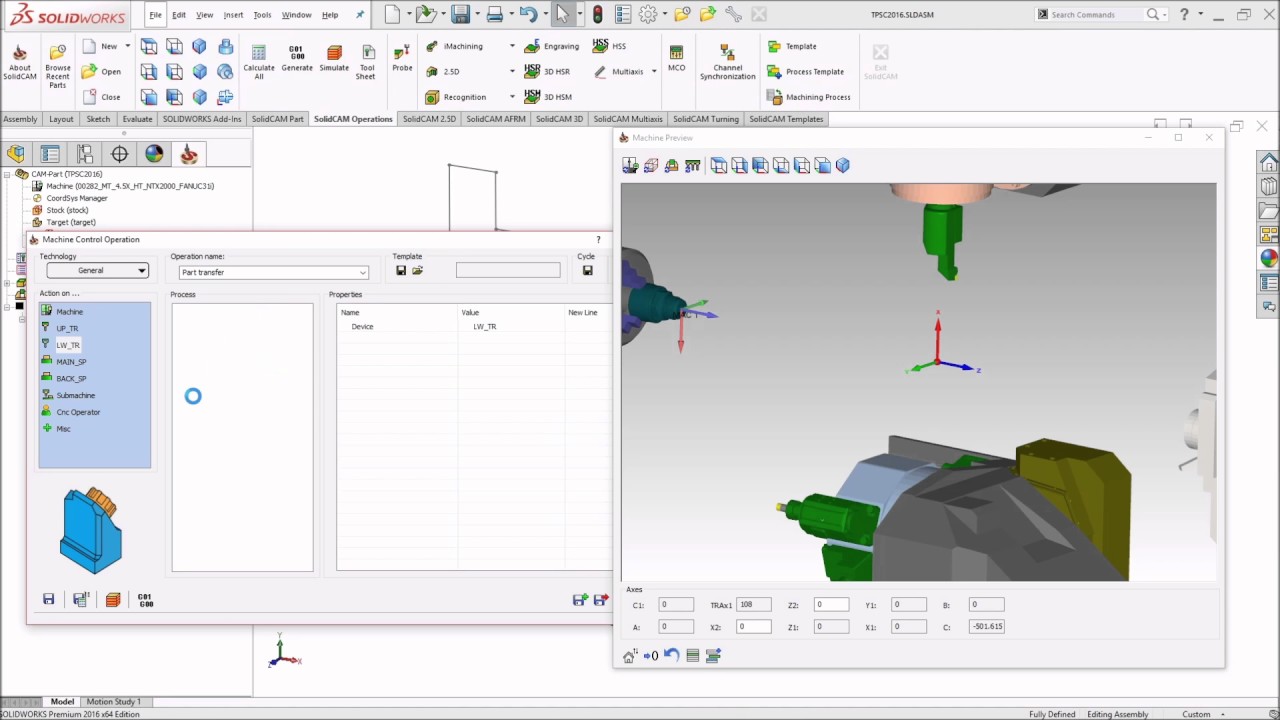This screenshot has height=720, width=1280.
Task: Switch to SolidCAM Turning tab
Action: click(706, 119)
